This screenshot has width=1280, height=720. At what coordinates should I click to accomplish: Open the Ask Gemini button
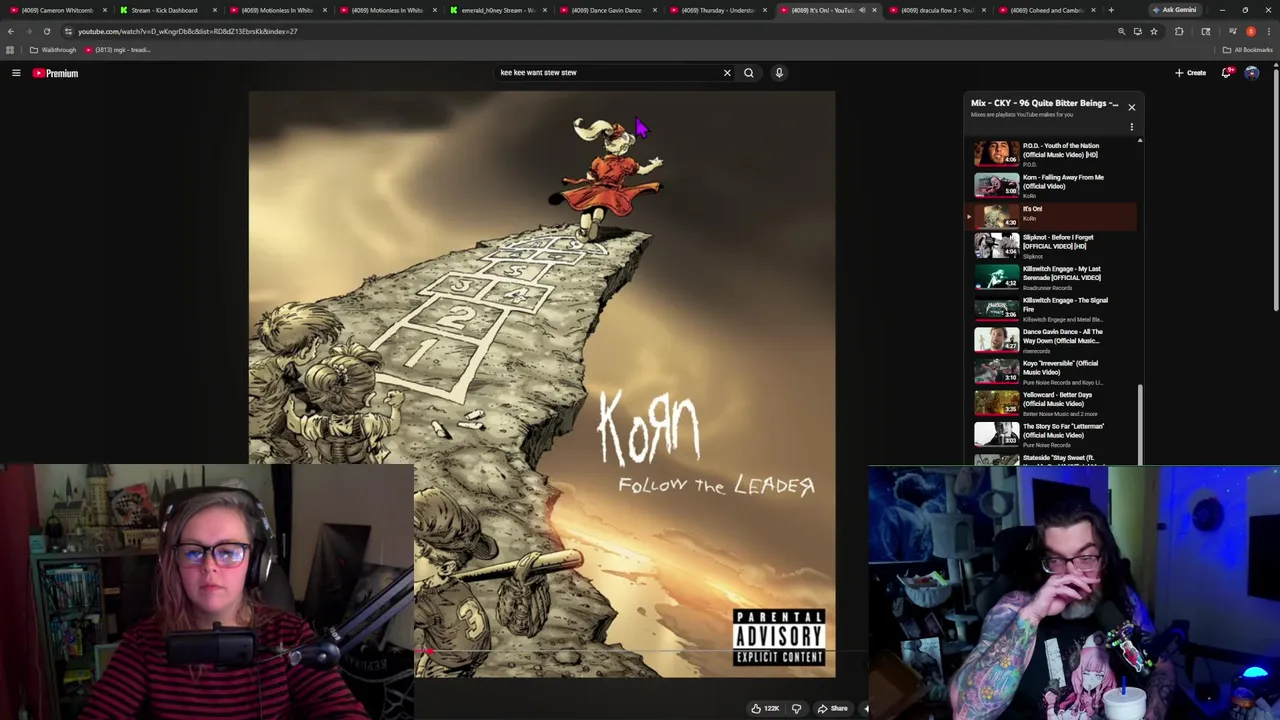[x=1174, y=10]
